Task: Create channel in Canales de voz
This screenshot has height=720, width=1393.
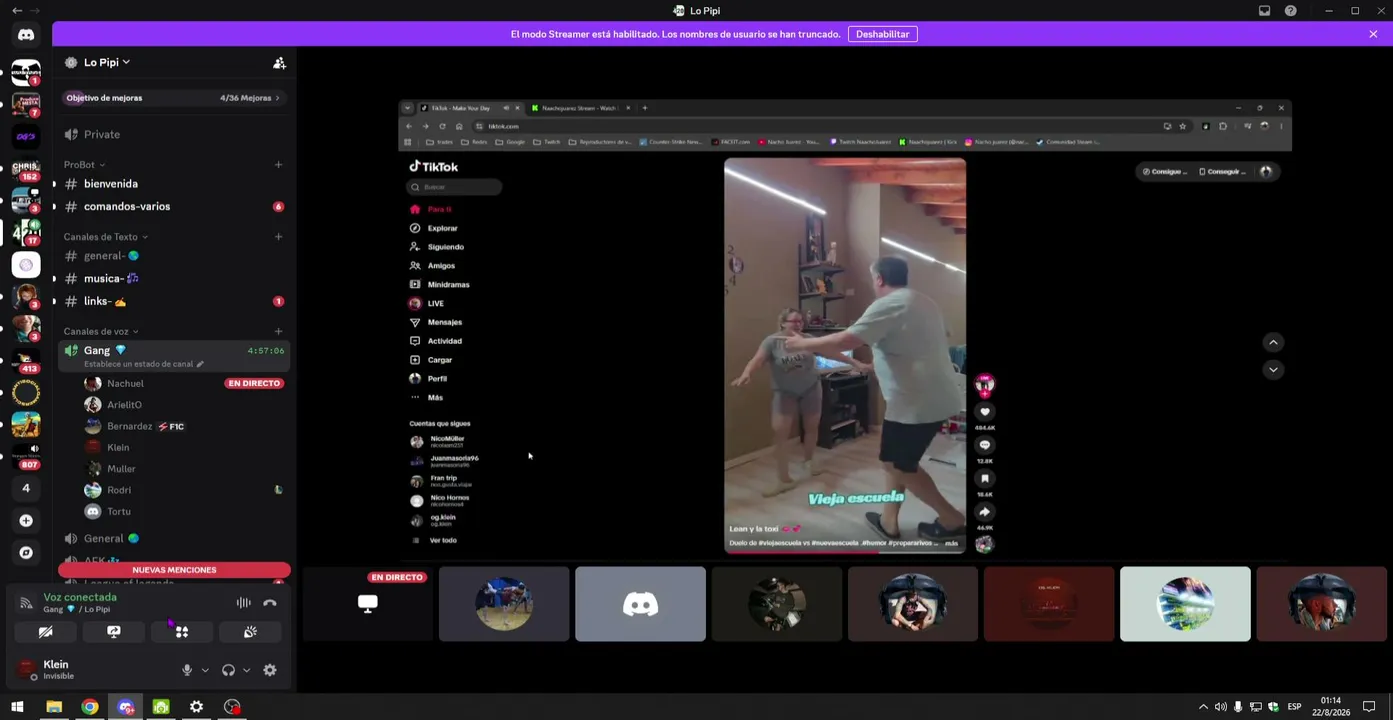Action: pos(278,331)
